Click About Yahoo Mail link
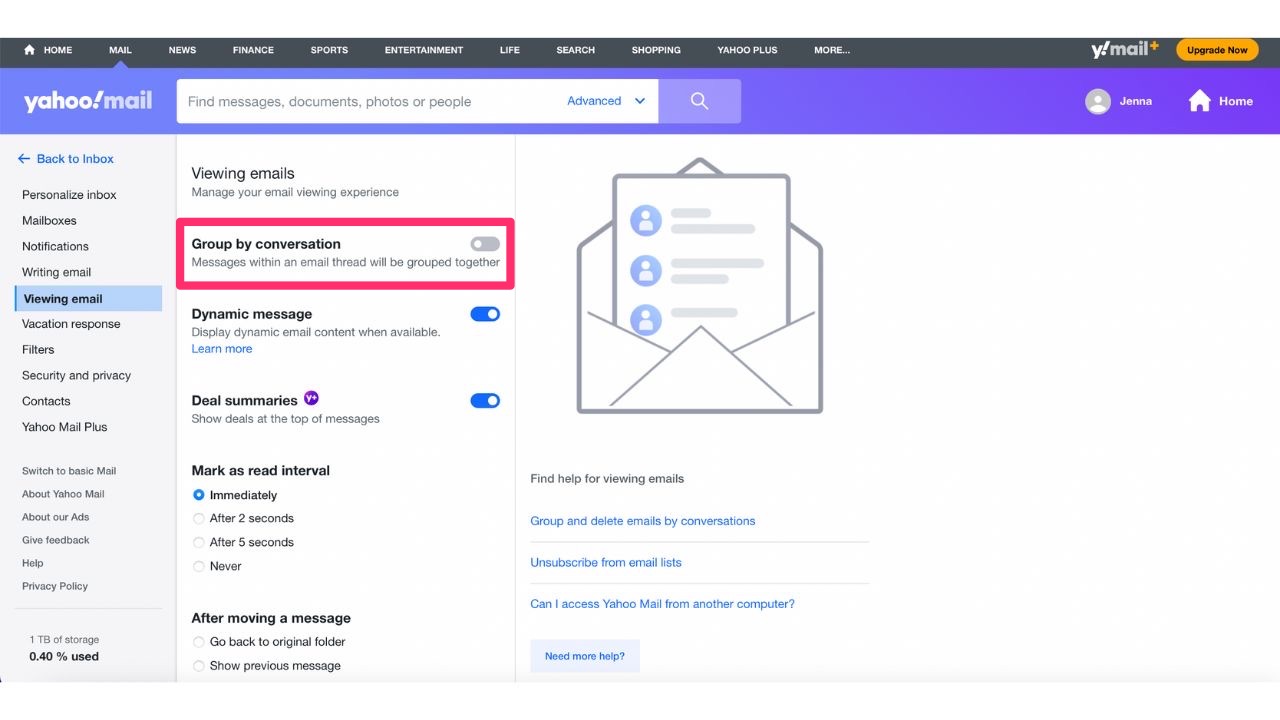The height and width of the screenshot is (720, 1280). 63,494
